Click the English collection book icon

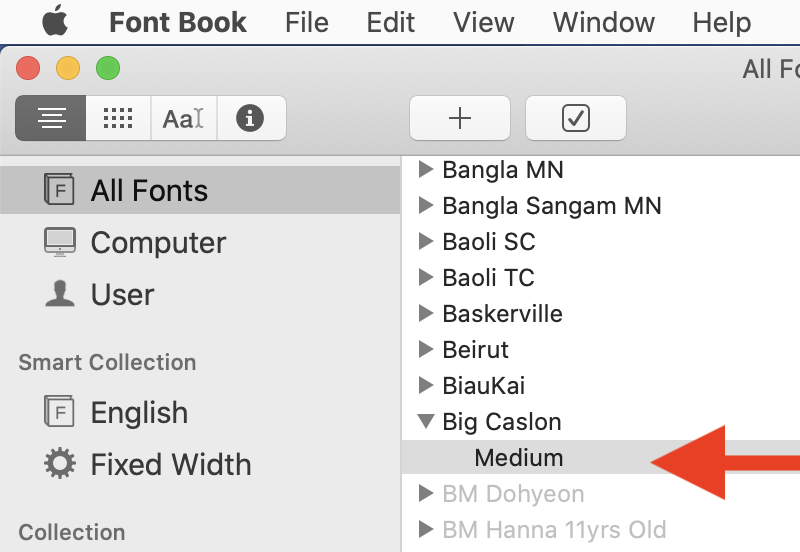(59, 411)
